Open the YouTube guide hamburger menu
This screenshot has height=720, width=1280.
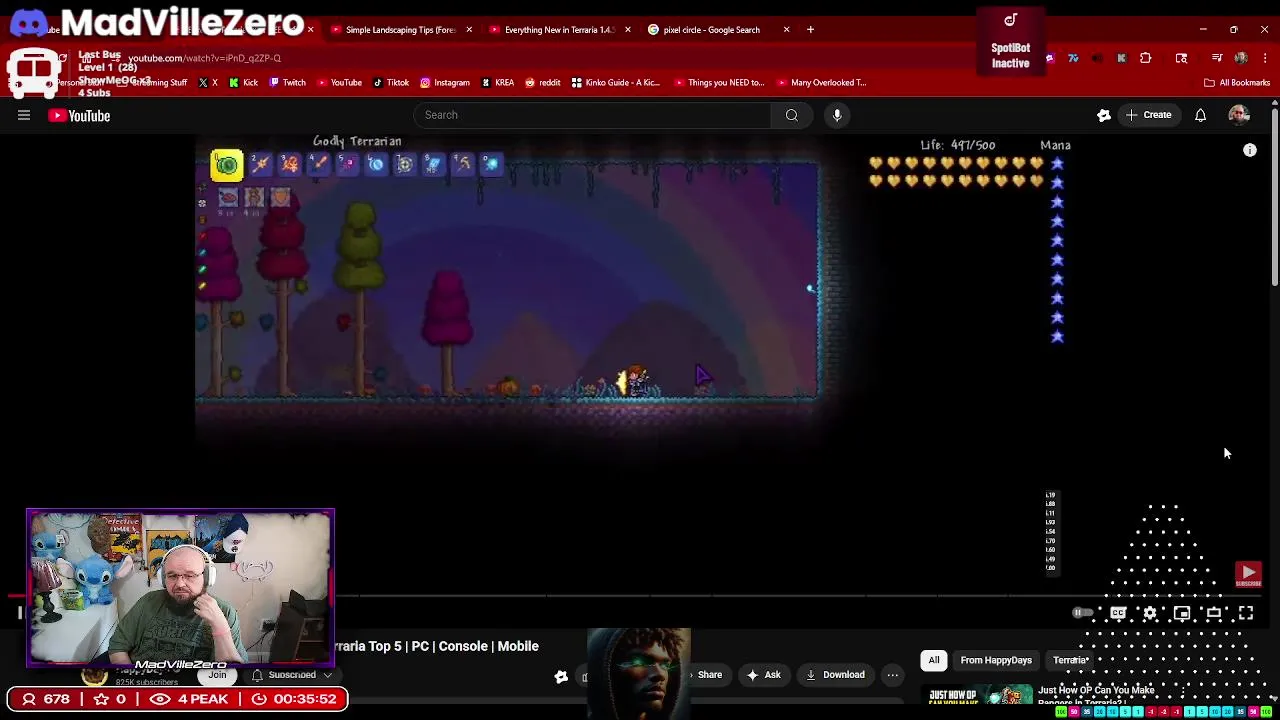24,115
